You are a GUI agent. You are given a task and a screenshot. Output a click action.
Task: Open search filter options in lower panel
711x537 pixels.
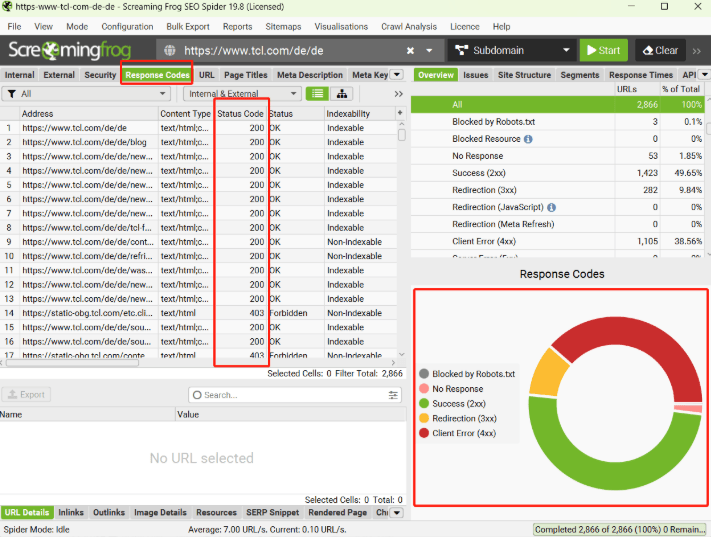point(393,395)
